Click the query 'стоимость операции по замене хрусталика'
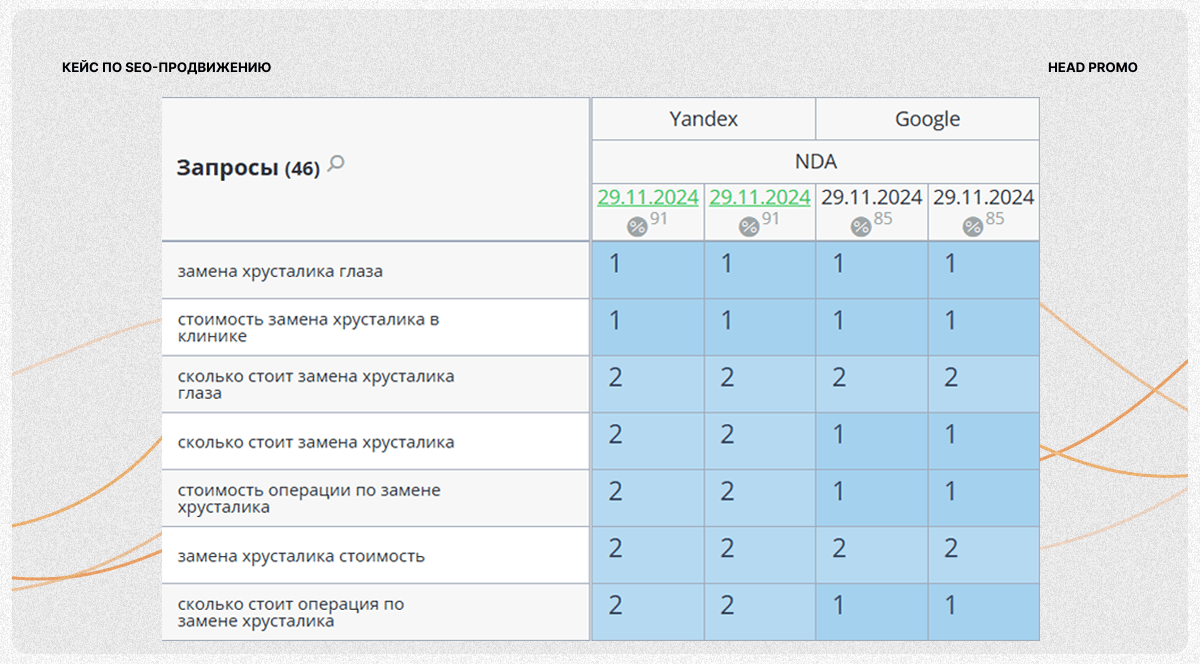The width and height of the screenshot is (1200, 664). pos(308,499)
